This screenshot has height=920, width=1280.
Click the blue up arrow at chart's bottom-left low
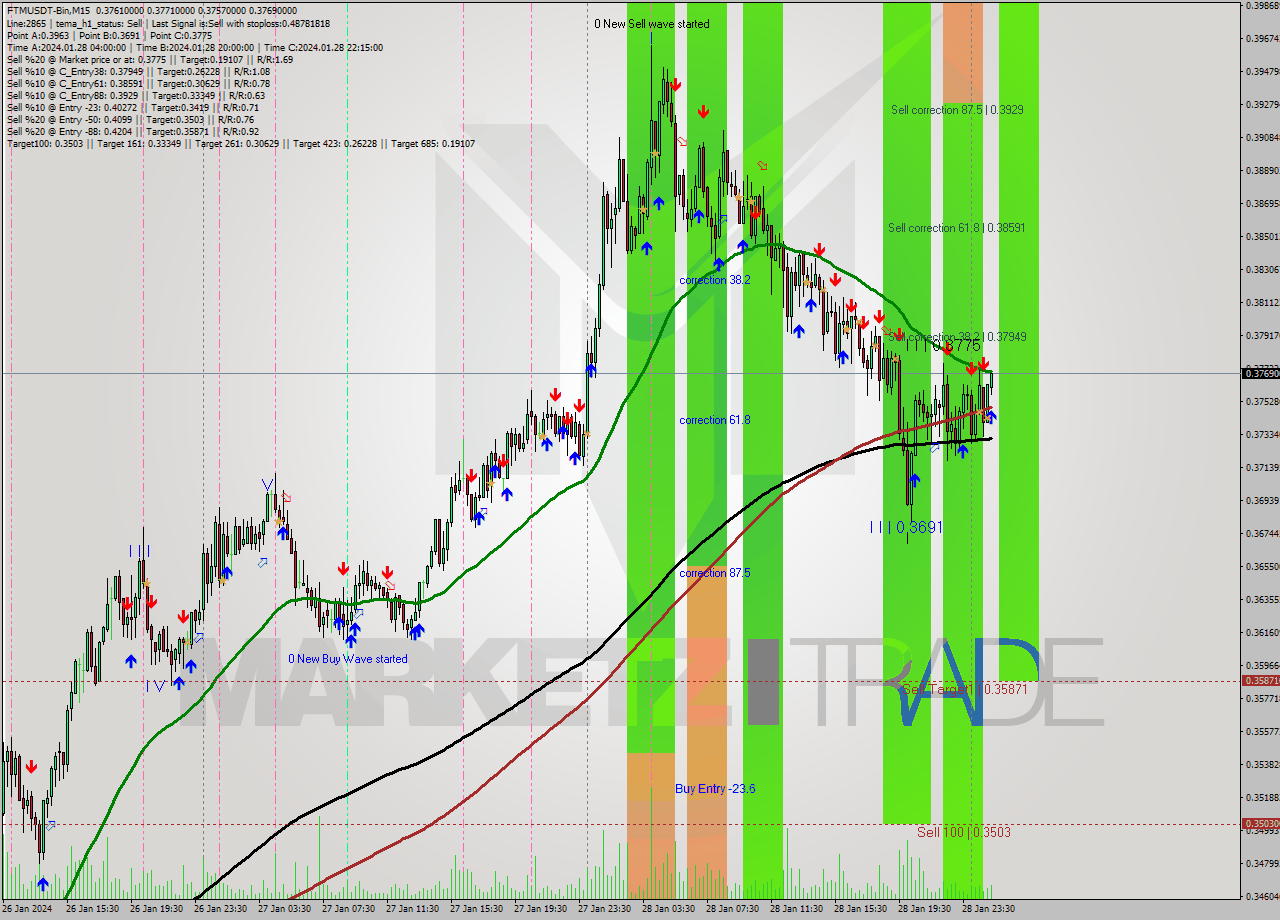pos(42,884)
